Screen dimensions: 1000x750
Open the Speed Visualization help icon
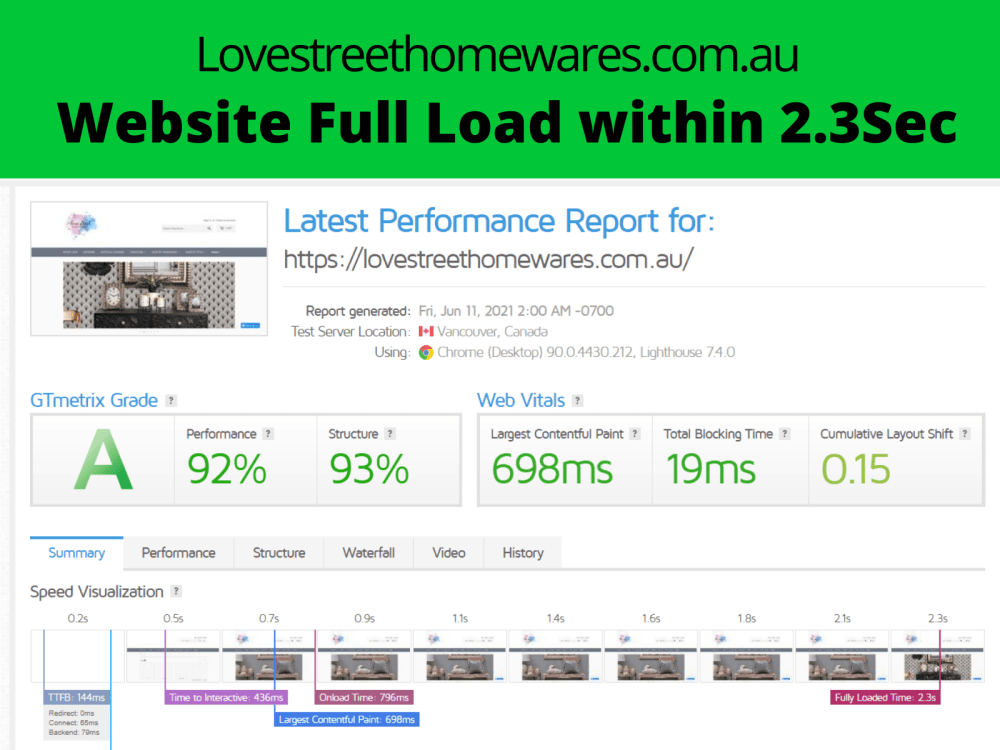[x=176, y=591]
